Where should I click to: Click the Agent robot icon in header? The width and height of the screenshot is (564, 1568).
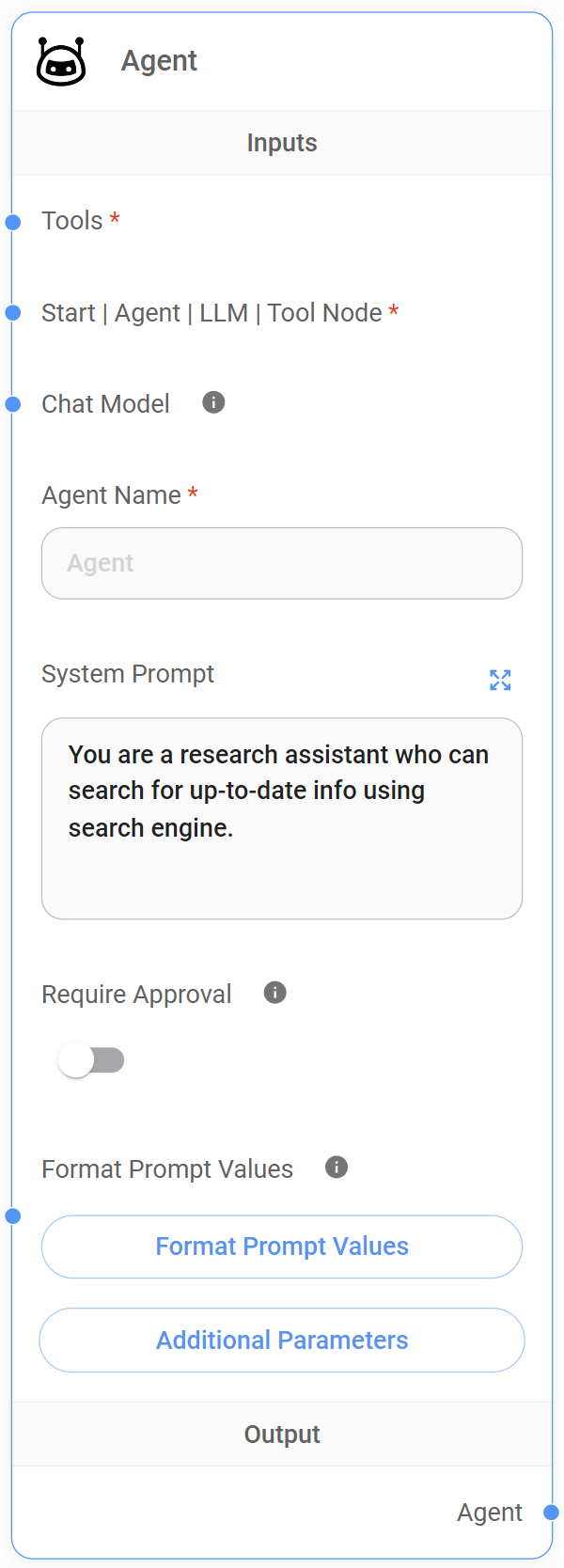61,62
